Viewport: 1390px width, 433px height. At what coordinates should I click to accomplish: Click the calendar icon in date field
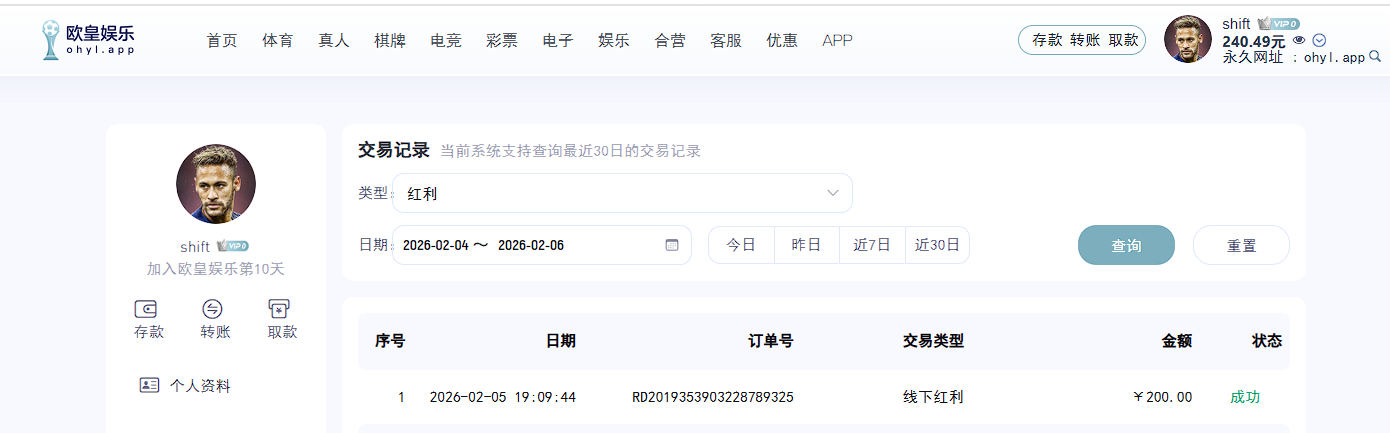click(x=671, y=245)
